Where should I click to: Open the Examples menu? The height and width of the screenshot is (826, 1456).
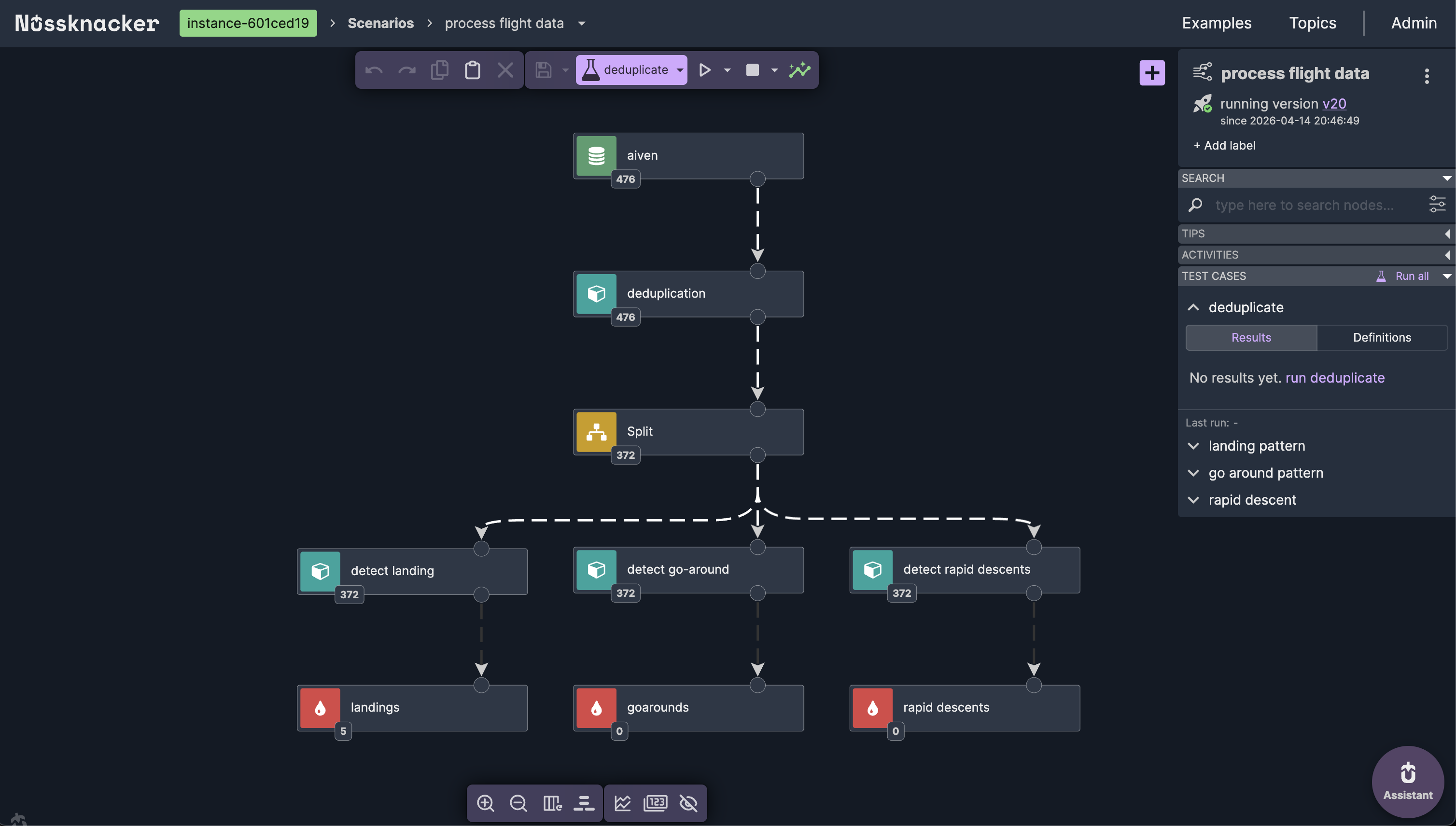click(x=1216, y=23)
